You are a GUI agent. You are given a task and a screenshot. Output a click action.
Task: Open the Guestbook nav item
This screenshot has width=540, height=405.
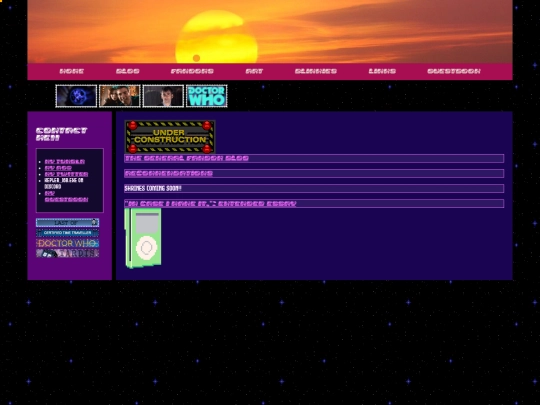click(454, 71)
